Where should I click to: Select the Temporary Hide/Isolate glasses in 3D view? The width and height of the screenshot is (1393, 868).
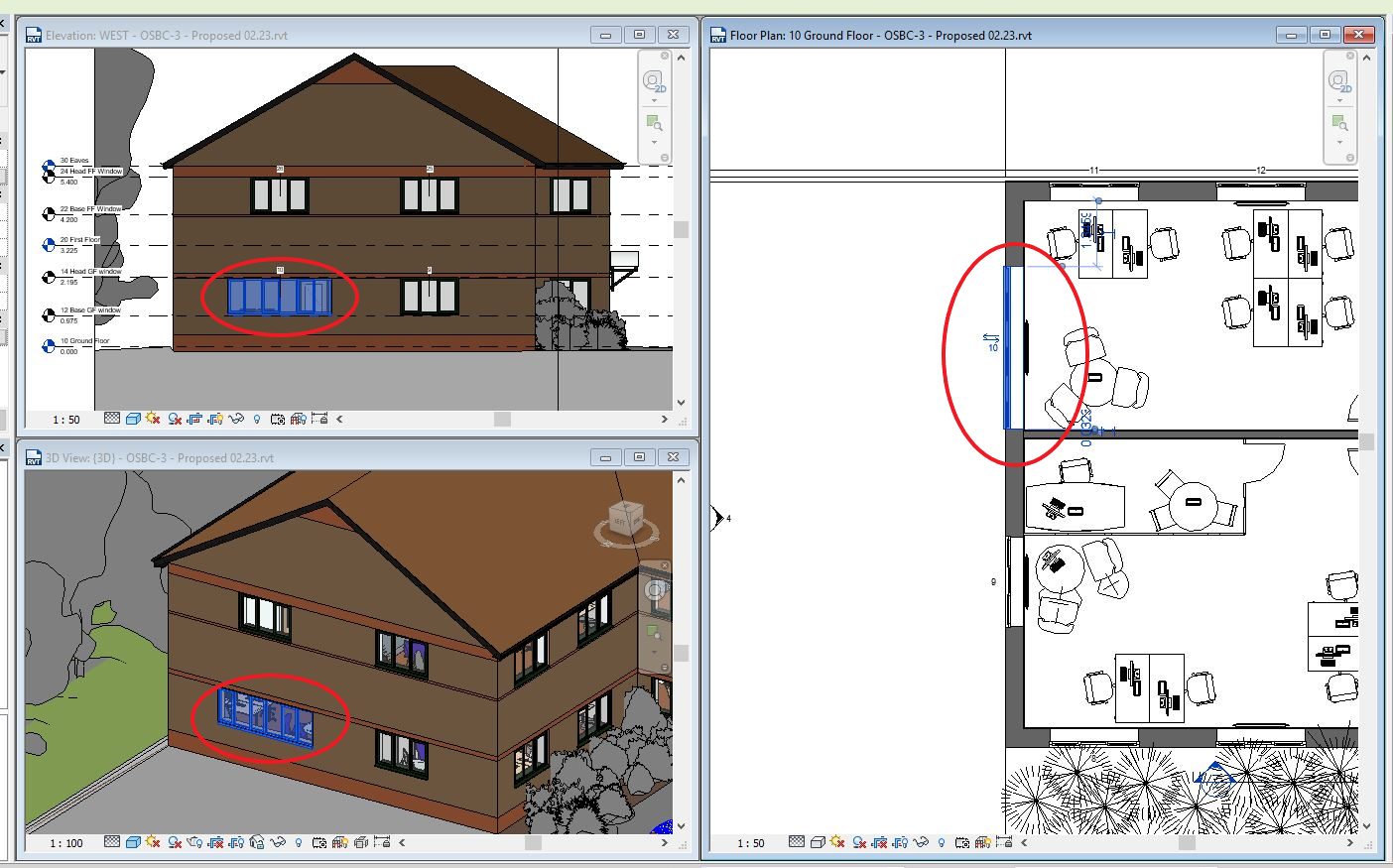[x=277, y=843]
